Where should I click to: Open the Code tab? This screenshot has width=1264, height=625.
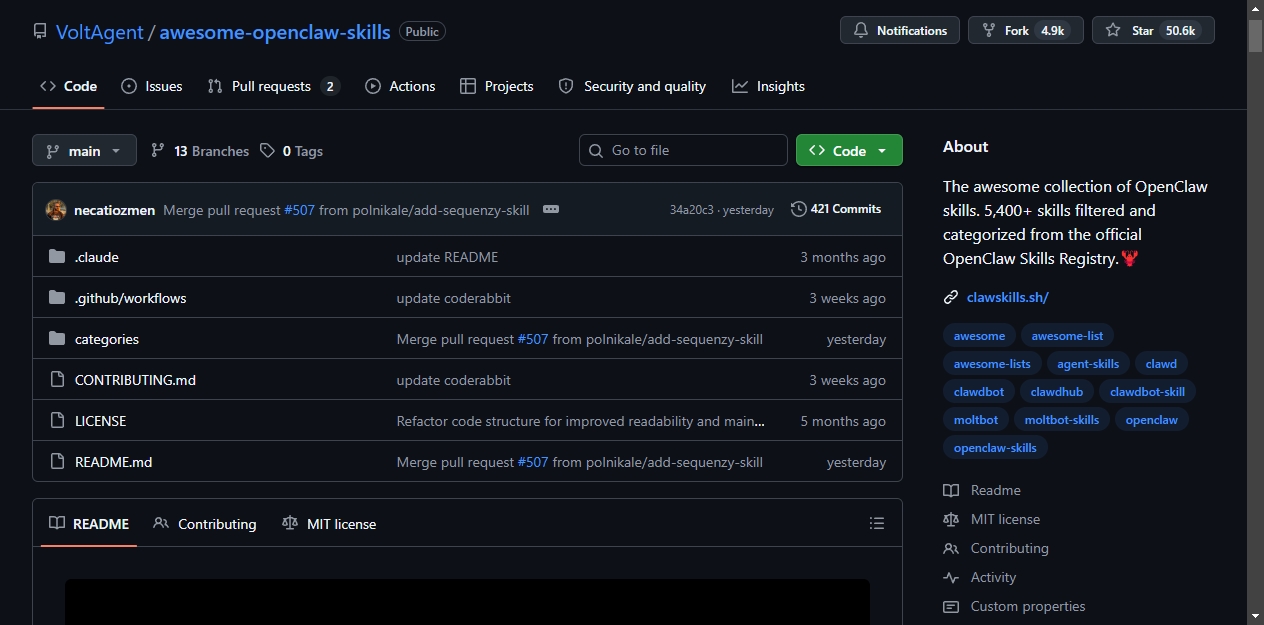68,86
